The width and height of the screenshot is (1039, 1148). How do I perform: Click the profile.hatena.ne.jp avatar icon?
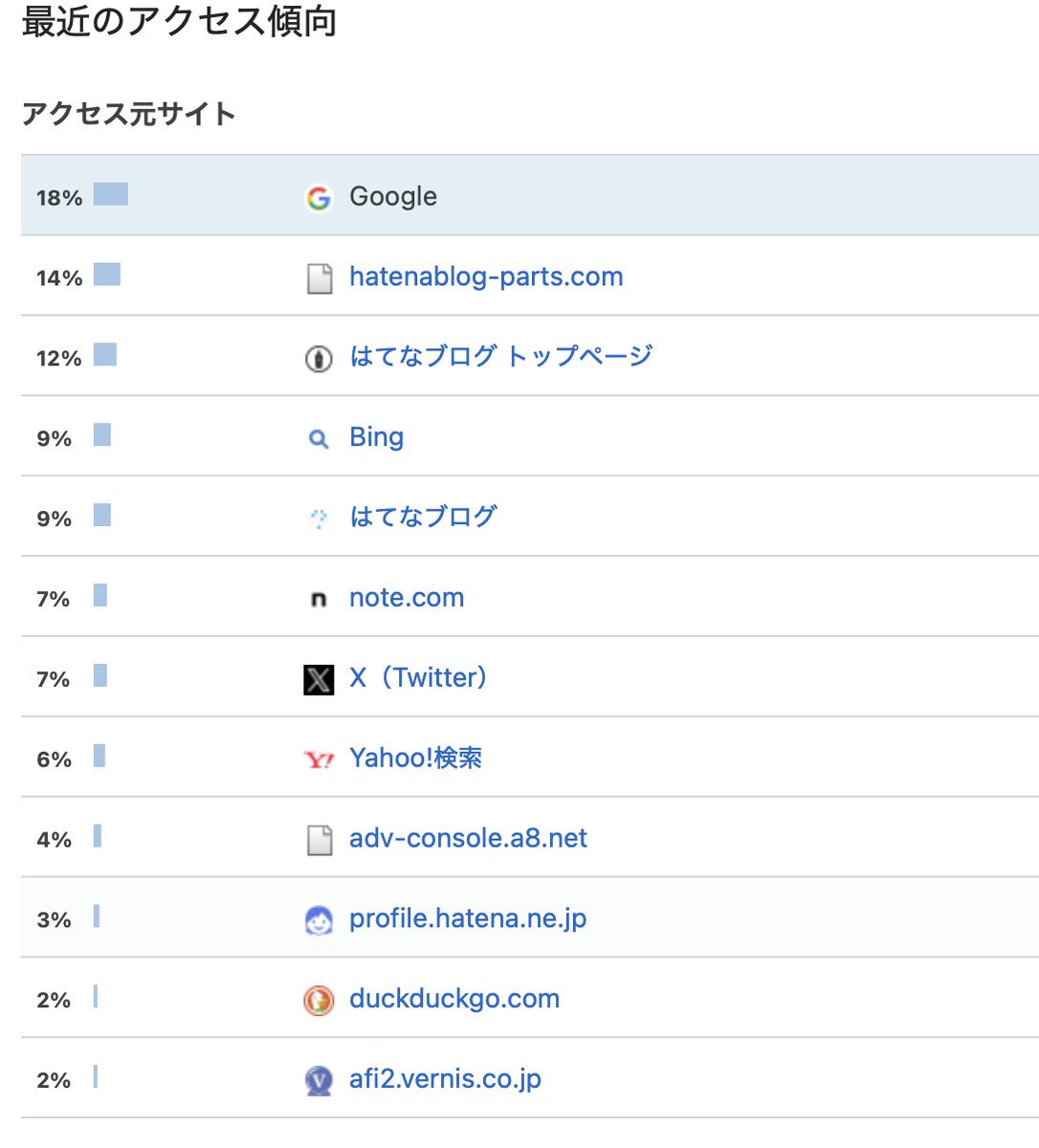[x=319, y=920]
